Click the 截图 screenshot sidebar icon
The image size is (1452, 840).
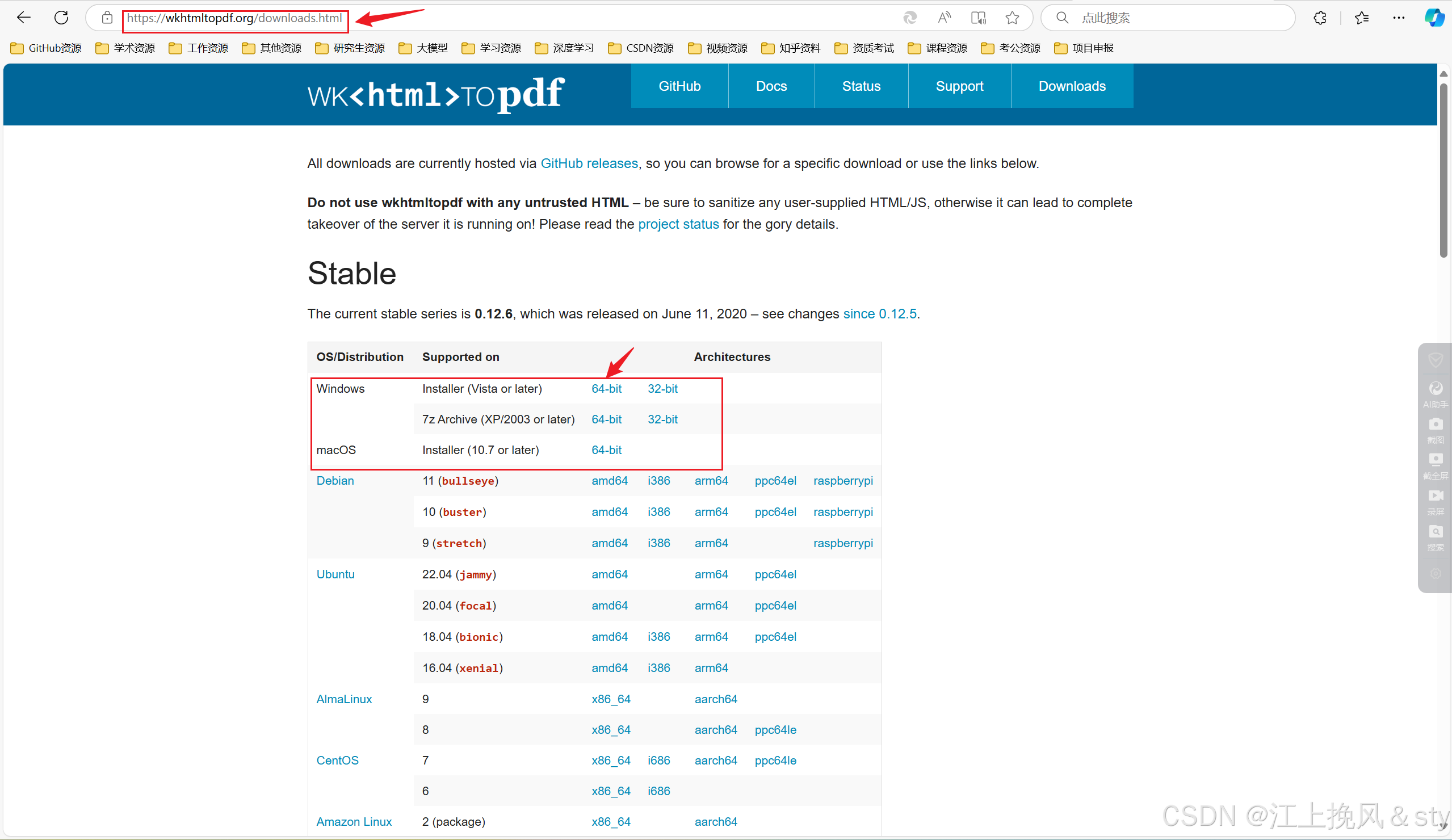(x=1436, y=430)
